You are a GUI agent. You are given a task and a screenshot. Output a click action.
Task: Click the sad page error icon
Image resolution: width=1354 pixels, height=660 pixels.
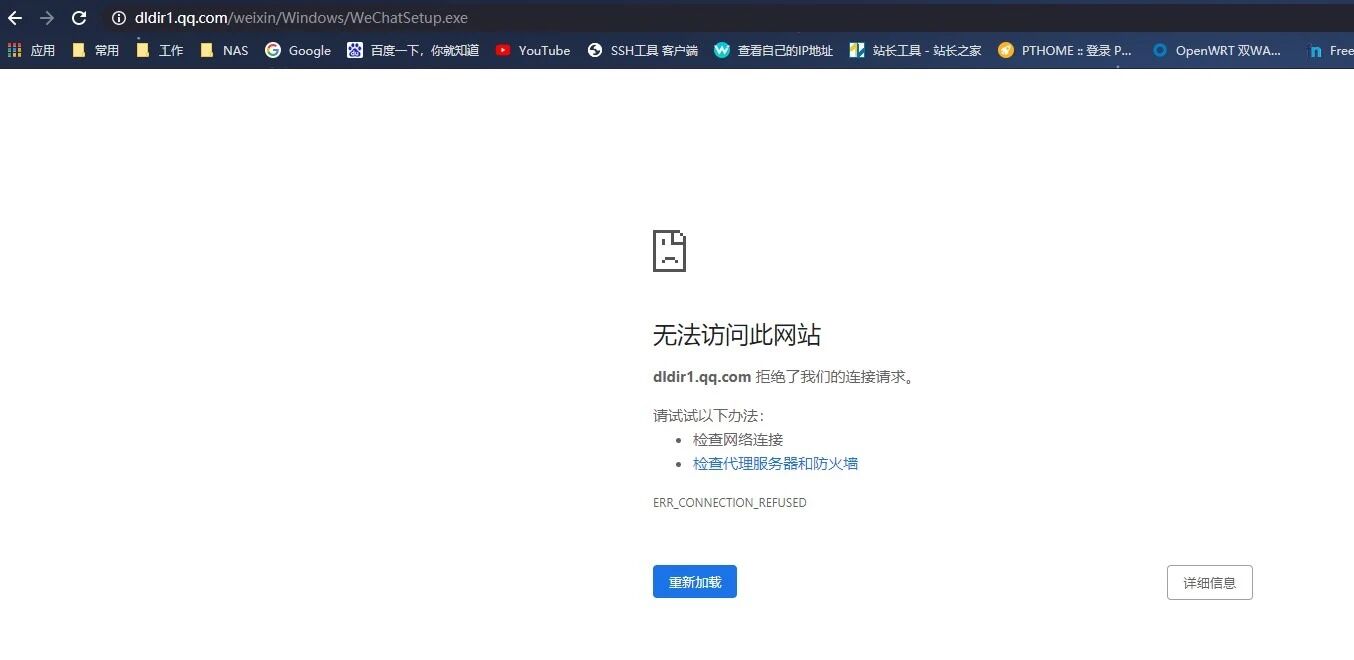[x=670, y=251]
